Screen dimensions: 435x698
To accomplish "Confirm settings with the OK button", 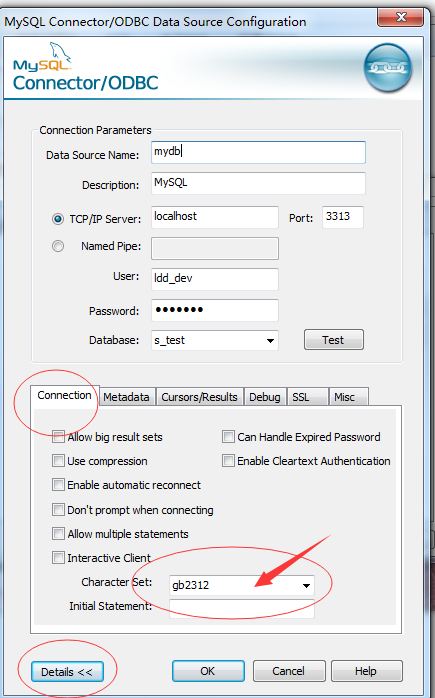I will tap(208, 671).
